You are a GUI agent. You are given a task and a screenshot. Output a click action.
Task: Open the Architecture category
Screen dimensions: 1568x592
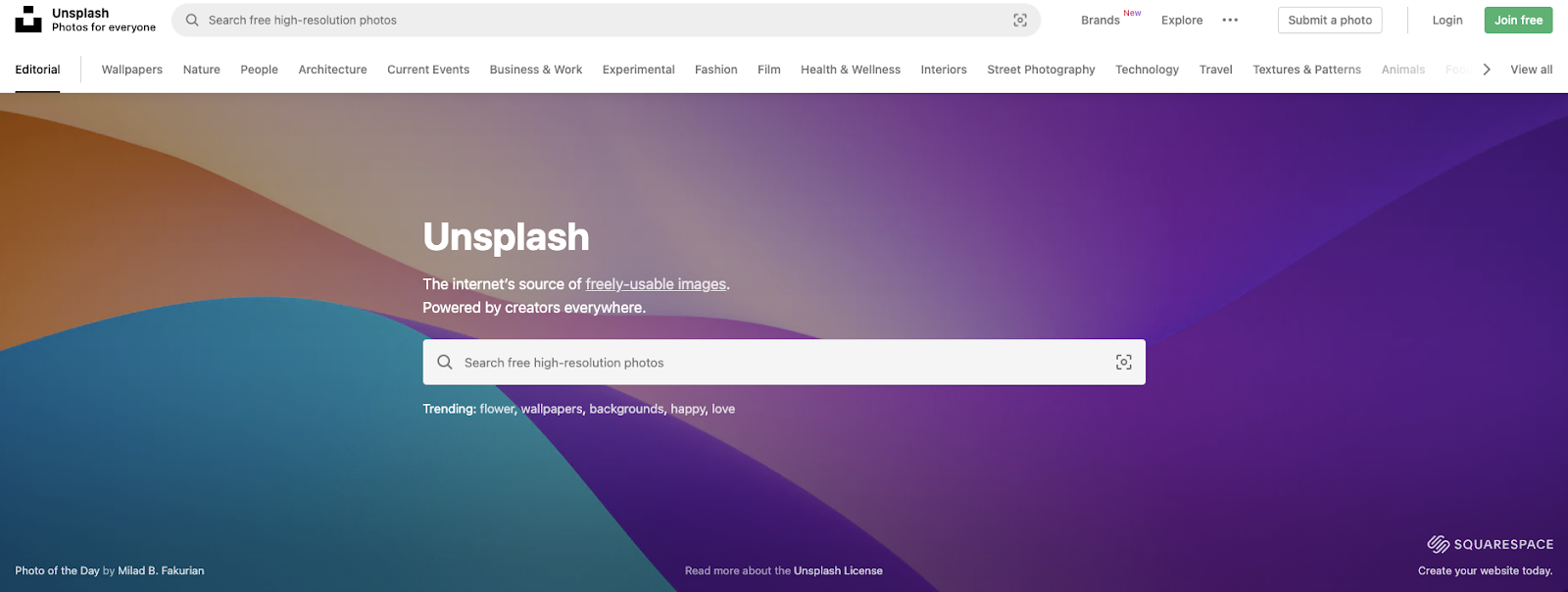click(x=333, y=70)
